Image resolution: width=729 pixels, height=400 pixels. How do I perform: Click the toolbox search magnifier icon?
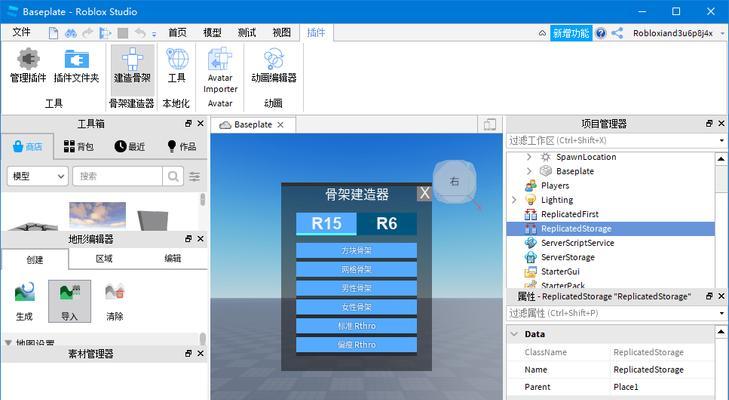[x=173, y=176]
